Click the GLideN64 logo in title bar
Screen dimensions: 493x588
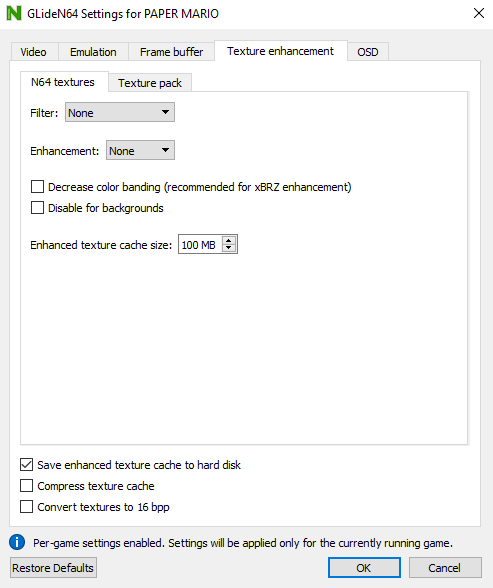(x=14, y=13)
